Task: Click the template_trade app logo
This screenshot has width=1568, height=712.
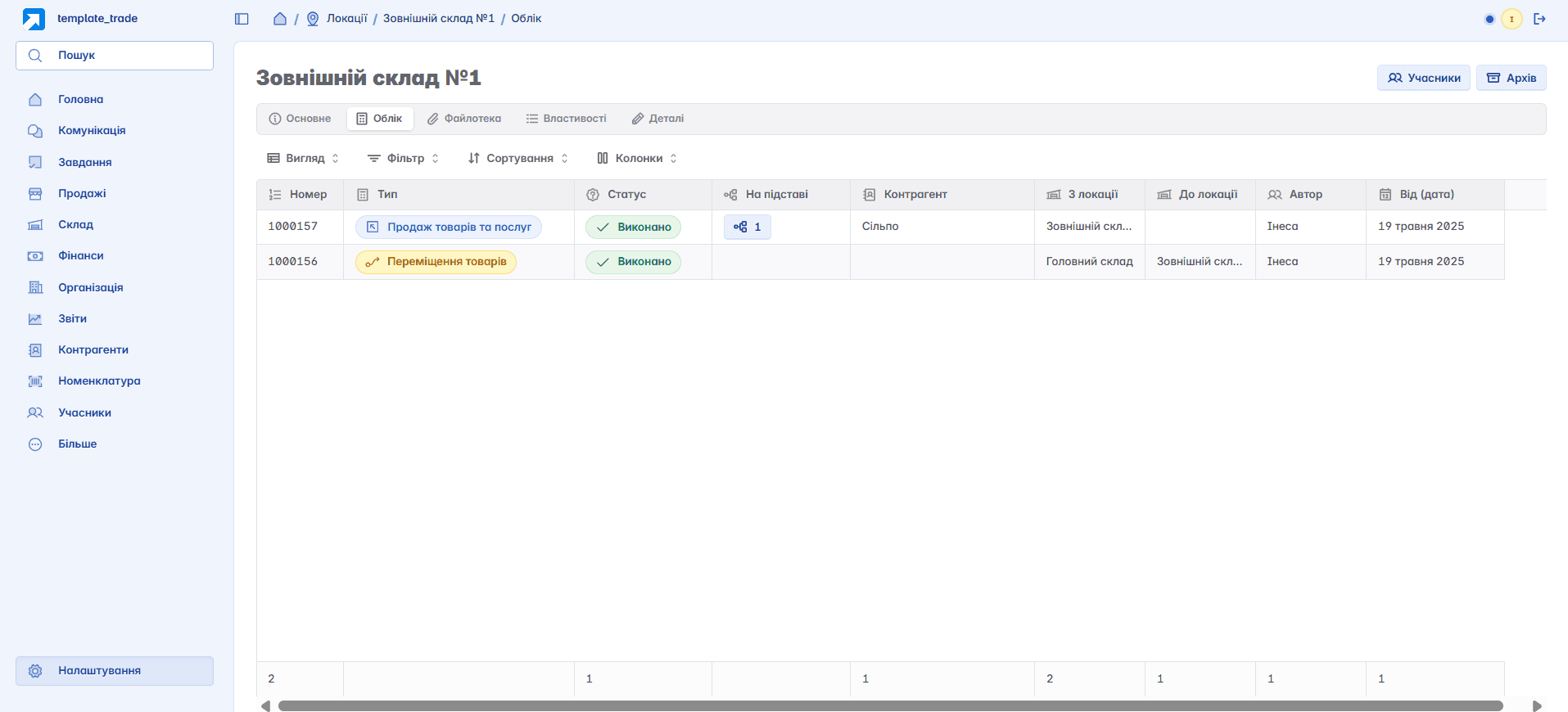Action: tap(34, 19)
